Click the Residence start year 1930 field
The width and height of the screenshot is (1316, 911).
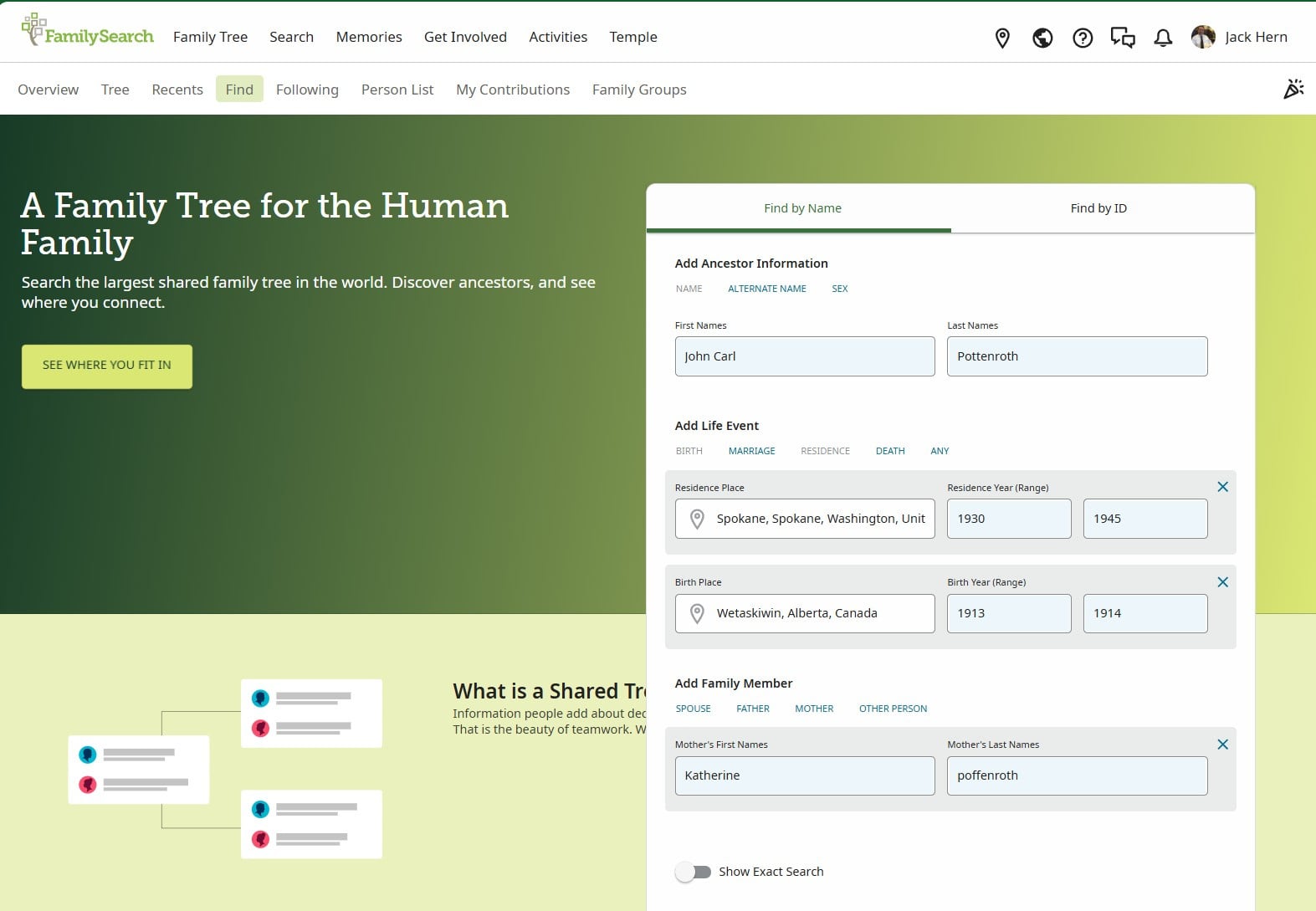(x=1009, y=519)
